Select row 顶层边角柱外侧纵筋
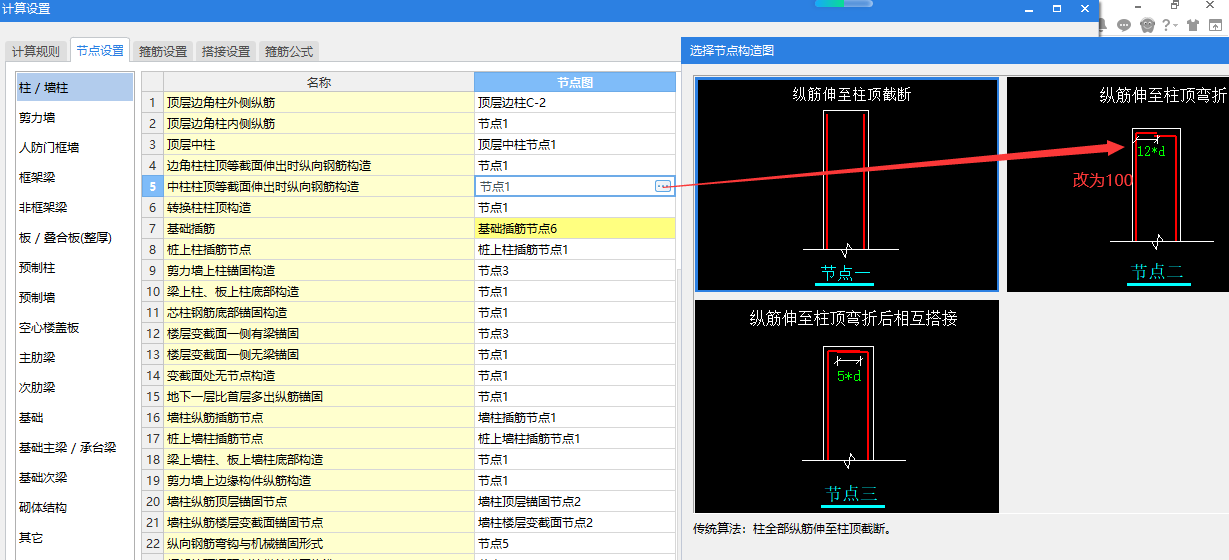The image size is (1229, 560). tap(319, 102)
